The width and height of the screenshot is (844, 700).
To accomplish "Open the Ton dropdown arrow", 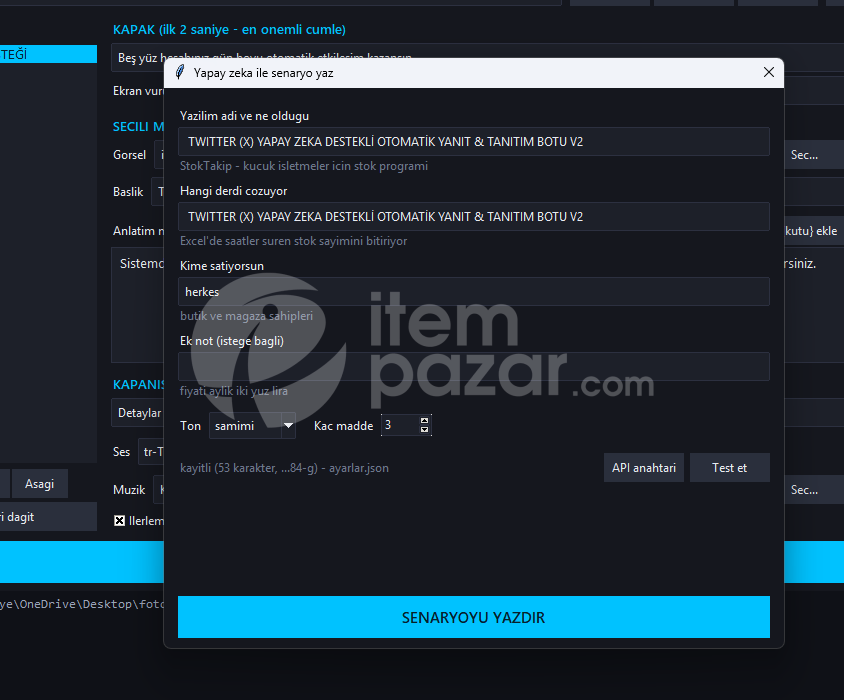I will point(289,425).
